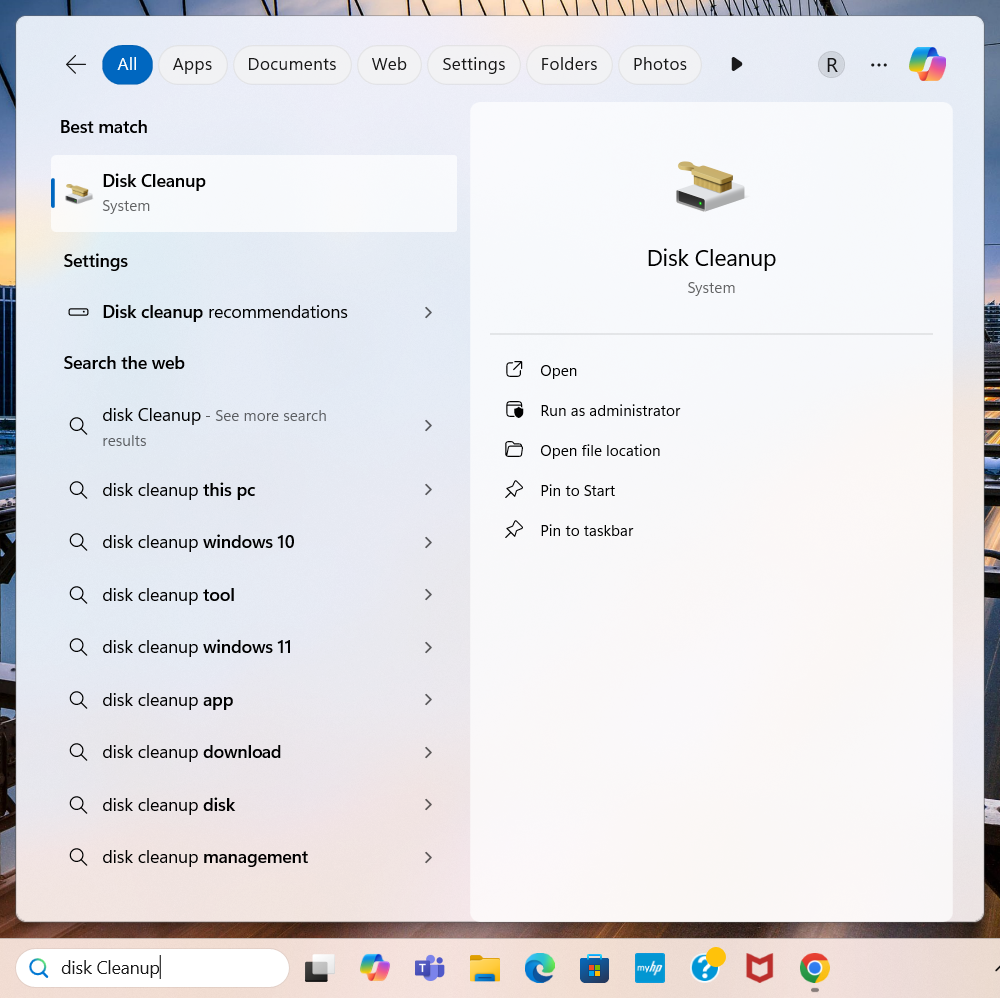Launch Microsoft Edge from the taskbar

[540, 968]
